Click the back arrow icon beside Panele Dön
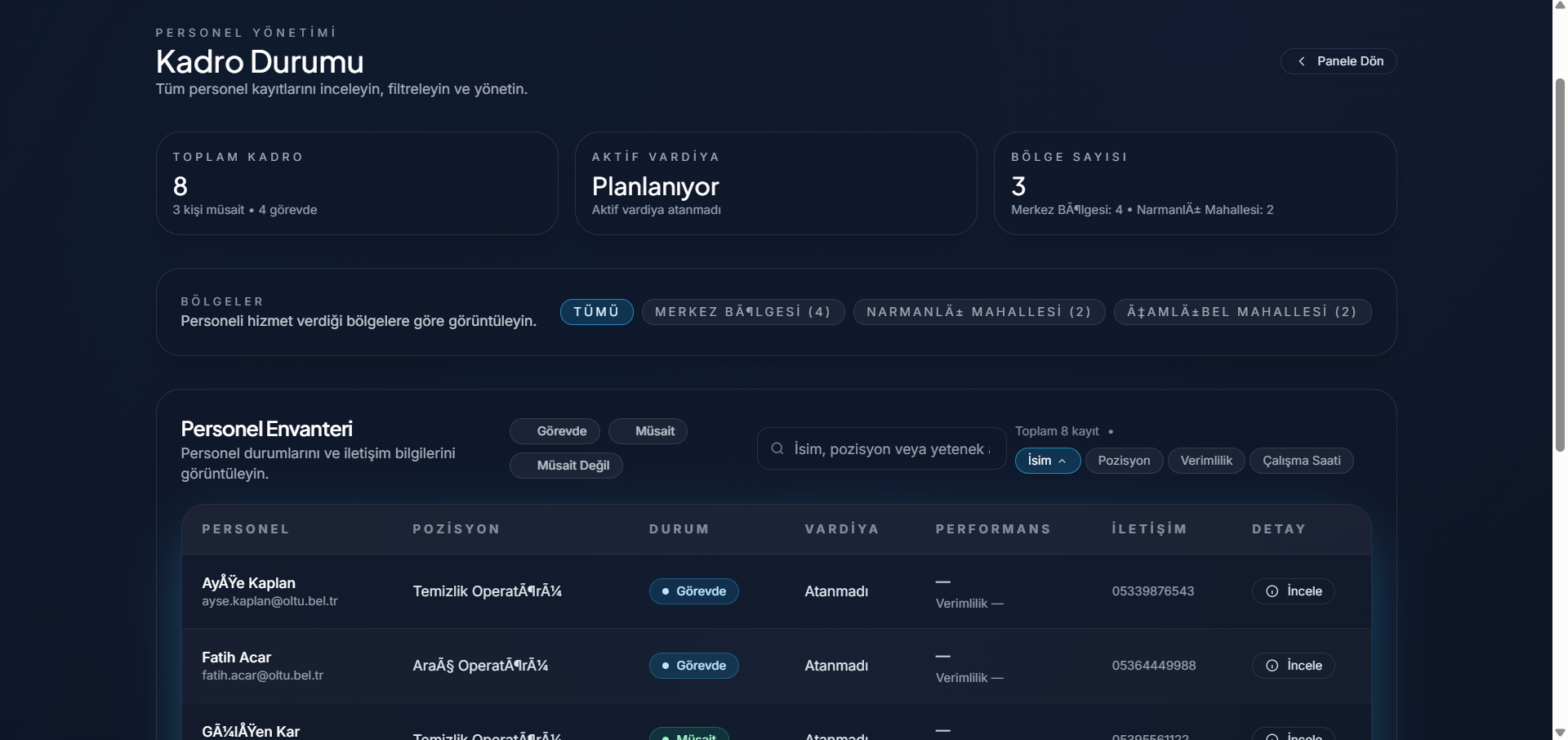The height and width of the screenshot is (740, 1568). (x=1301, y=61)
